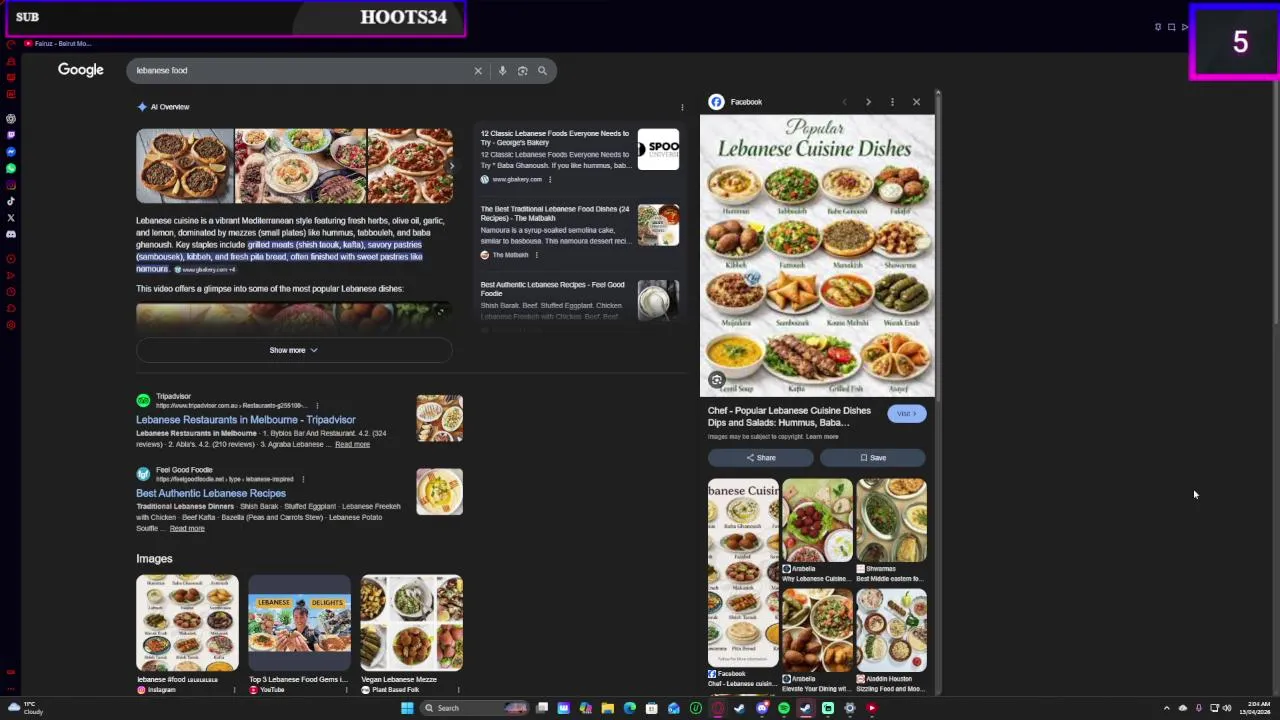Viewport: 1280px width, 720px height.
Task: Save the previewed image
Action: click(873, 458)
